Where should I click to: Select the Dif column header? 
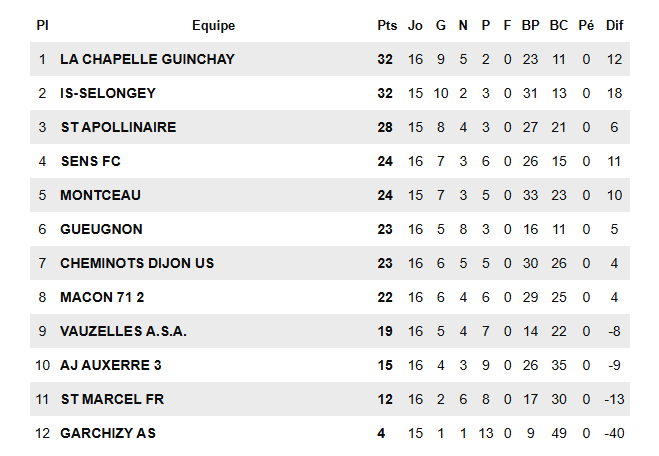[x=614, y=26]
